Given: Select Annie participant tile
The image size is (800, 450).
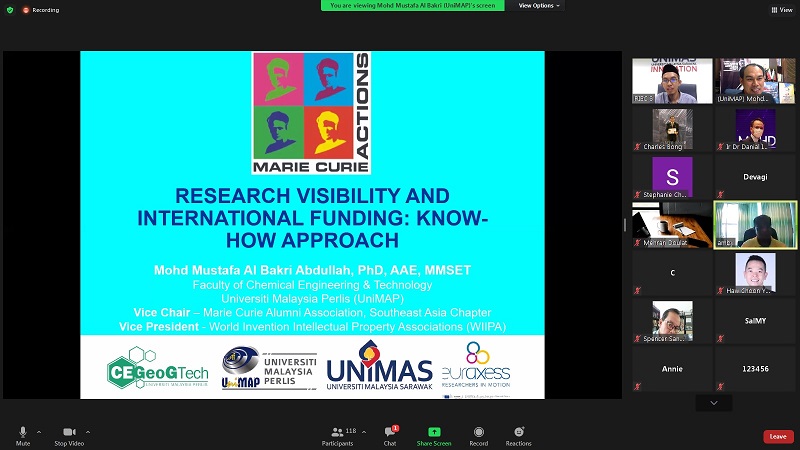Looking at the screenshot, I should [672, 369].
